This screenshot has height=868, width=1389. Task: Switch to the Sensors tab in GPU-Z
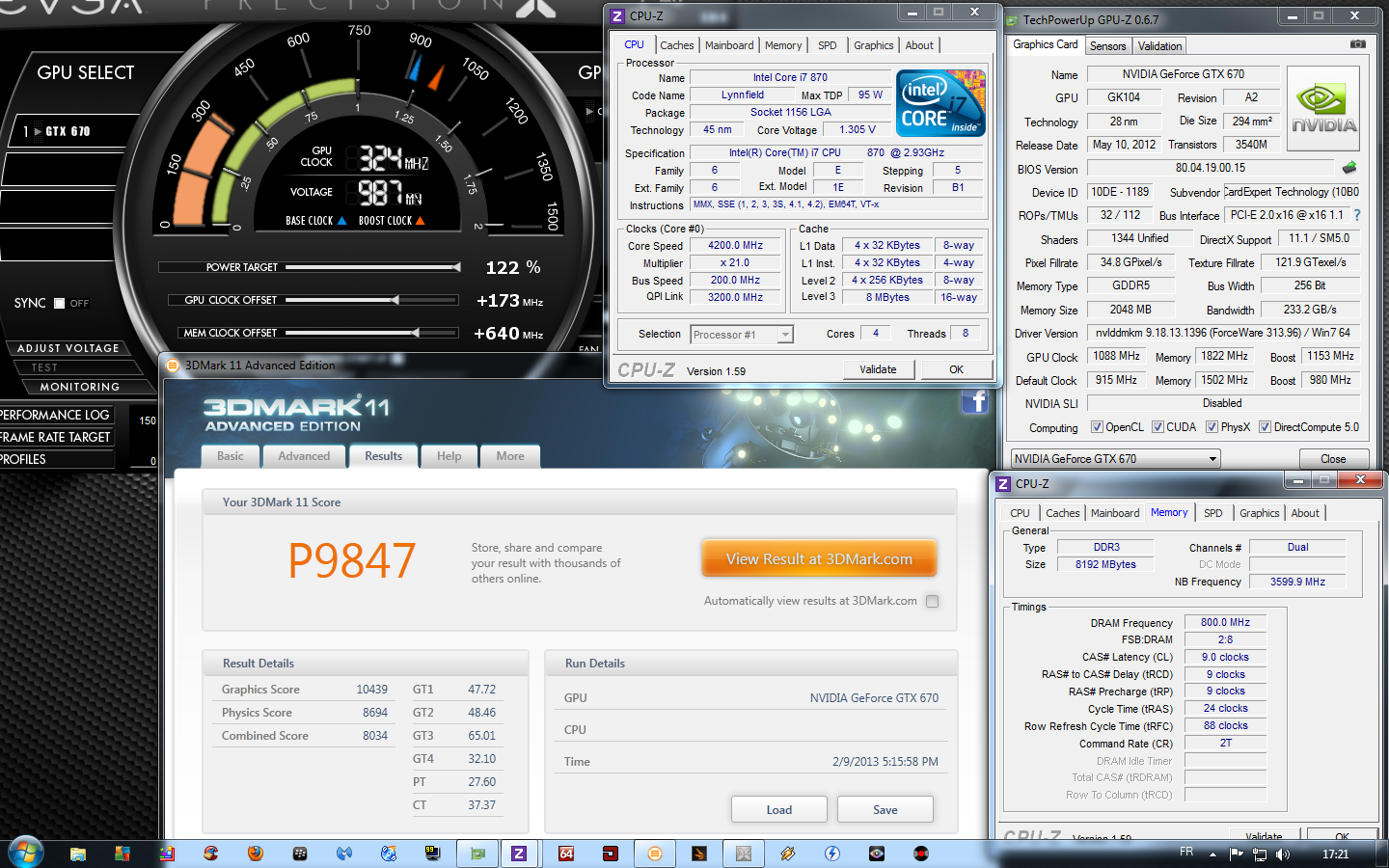[x=1107, y=46]
